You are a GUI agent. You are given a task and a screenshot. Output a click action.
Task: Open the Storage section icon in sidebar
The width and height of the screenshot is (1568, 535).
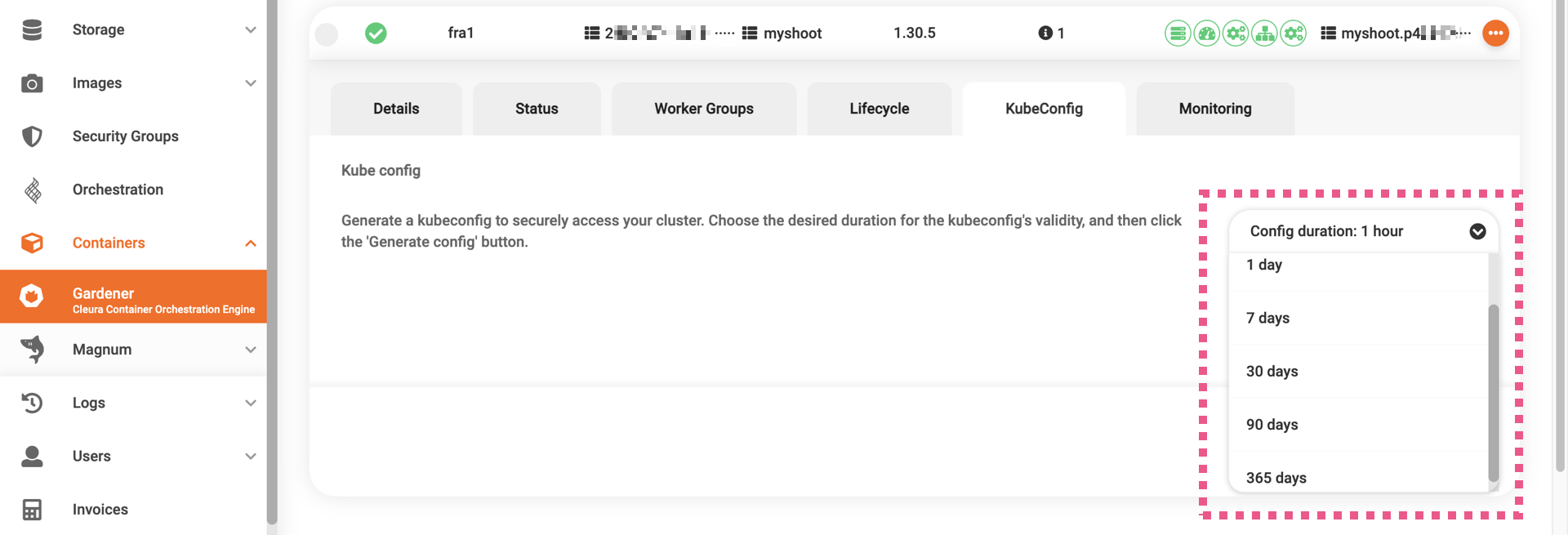pyautogui.click(x=31, y=29)
